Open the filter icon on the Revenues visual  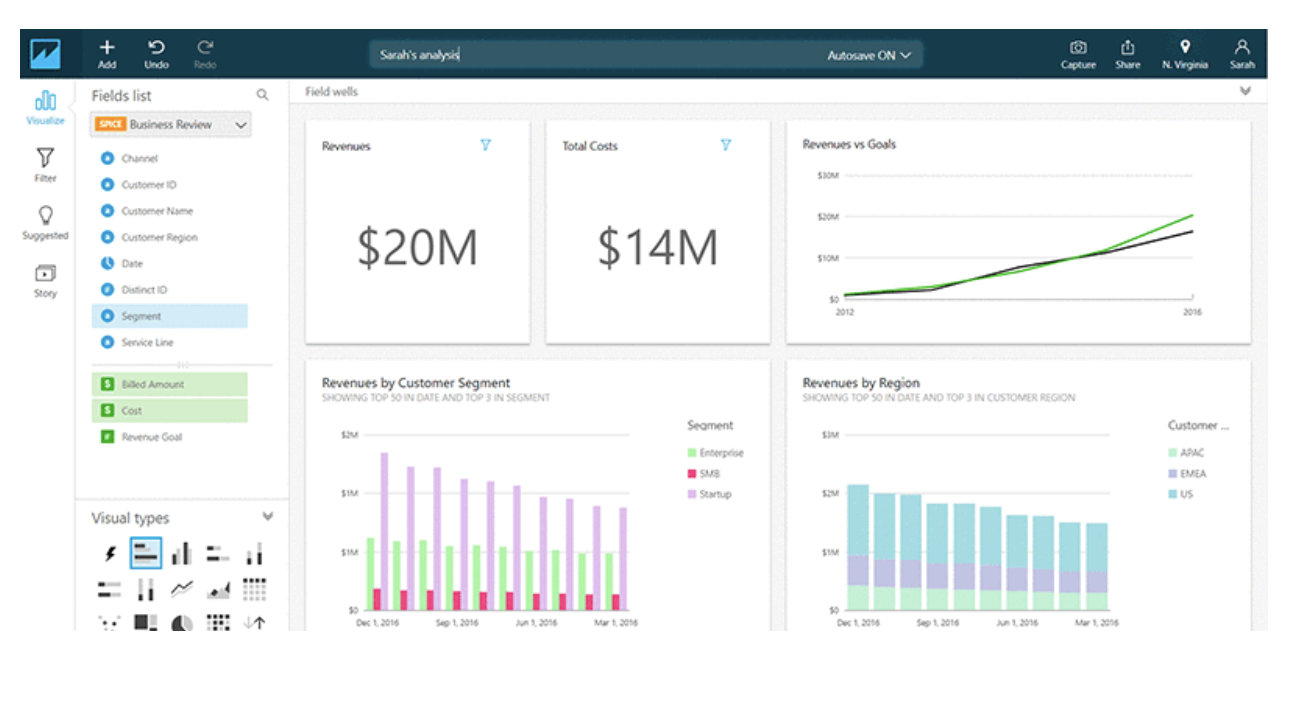tap(486, 145)
